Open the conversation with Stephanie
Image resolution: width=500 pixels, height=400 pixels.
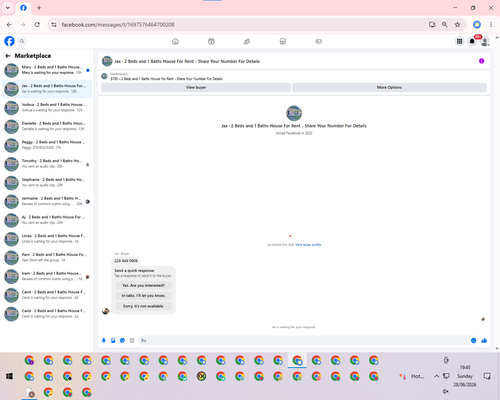(x=47, y=182)
